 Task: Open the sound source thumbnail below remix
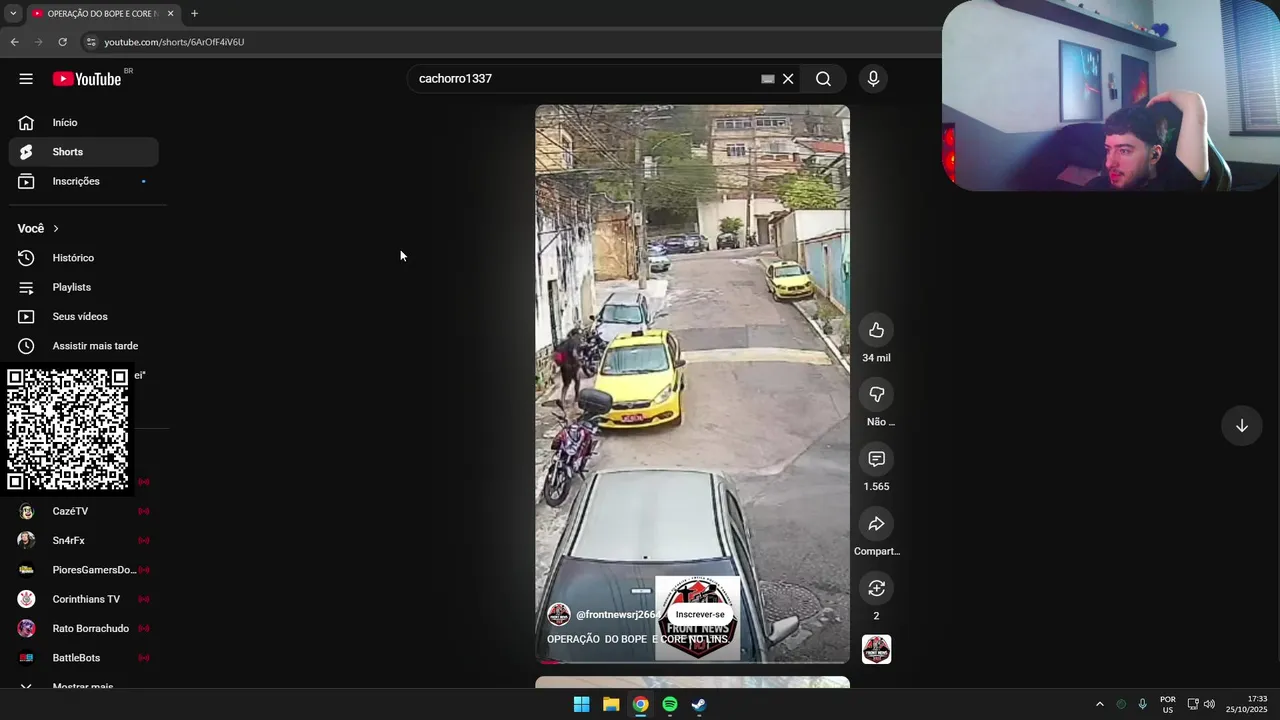click(876, 649)
